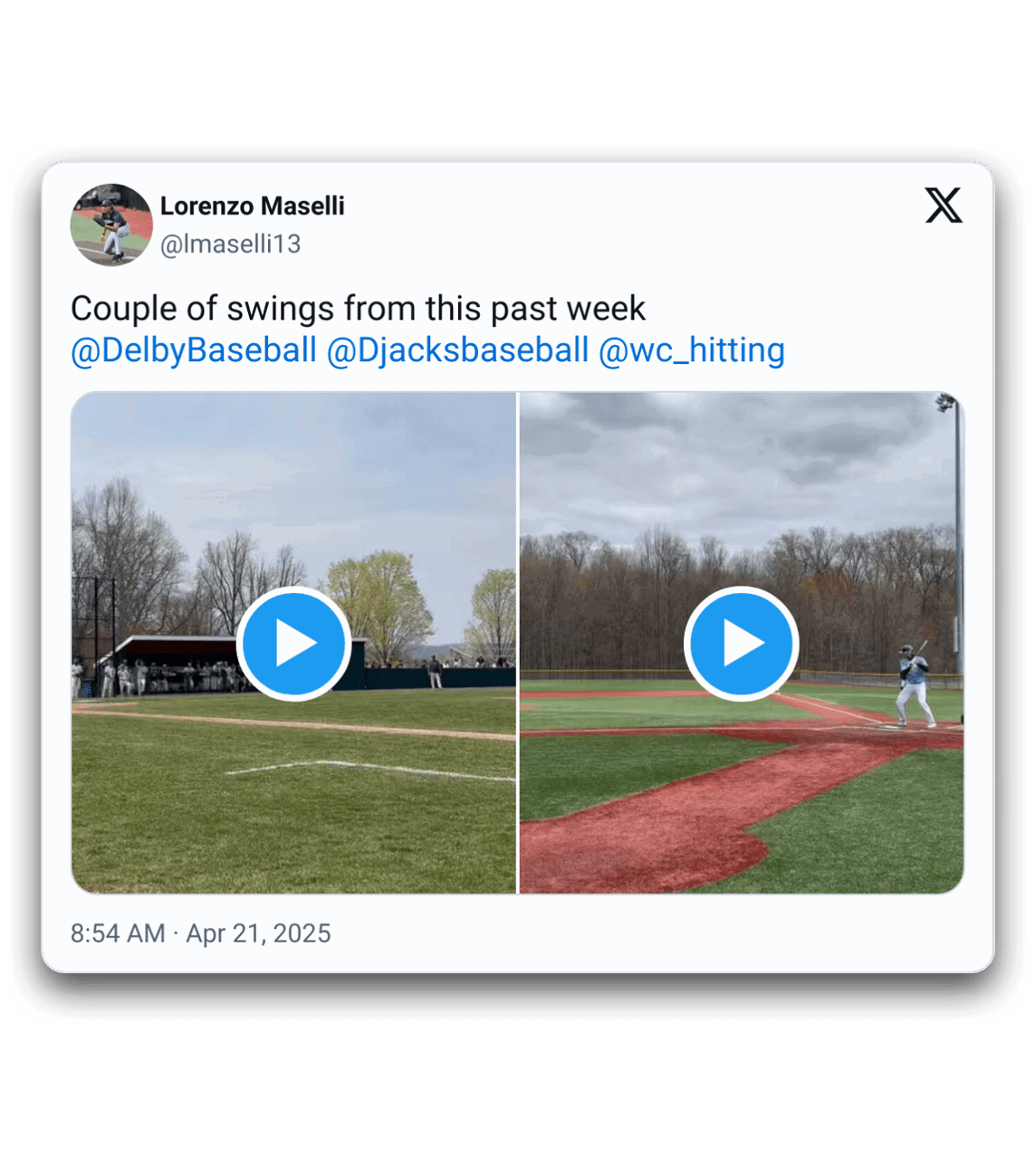1036x1167 pixels.
Task: Select the Apr 21, 2025 date
Action: click(259, 933)
